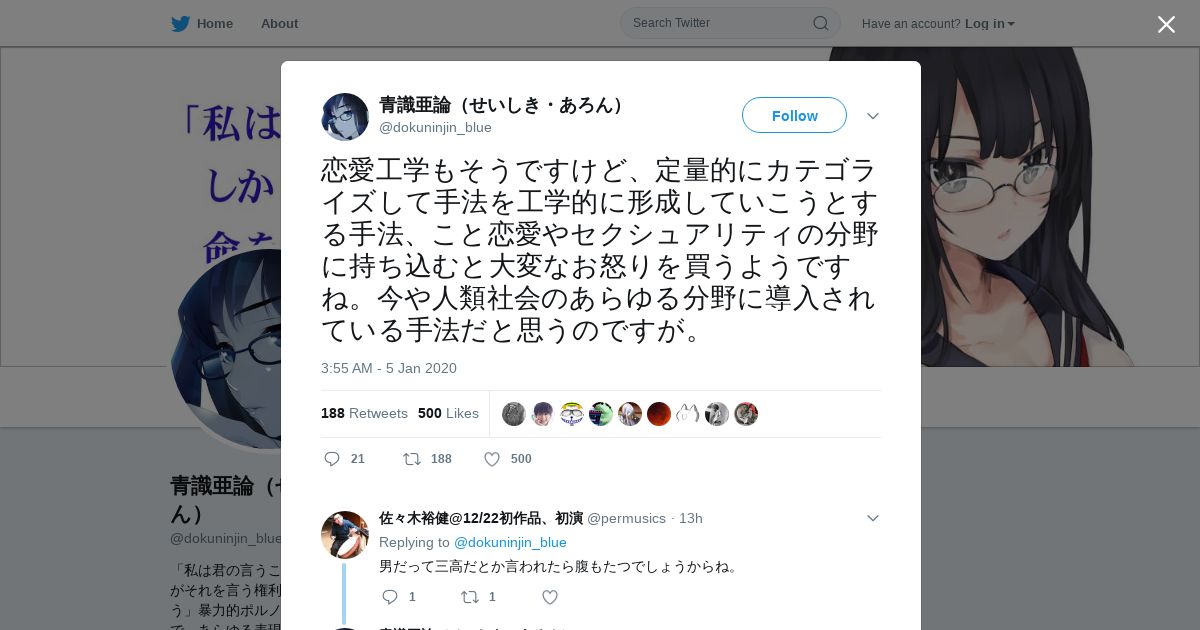Follow @dokuninjin_blue with Follow button

pos(794,115)
